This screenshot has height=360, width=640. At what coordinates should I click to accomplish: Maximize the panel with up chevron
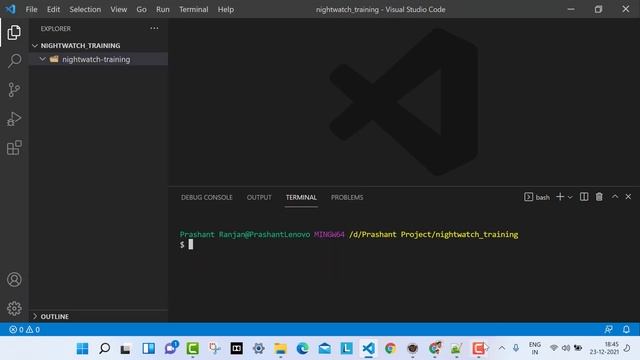tap(615, 197)
